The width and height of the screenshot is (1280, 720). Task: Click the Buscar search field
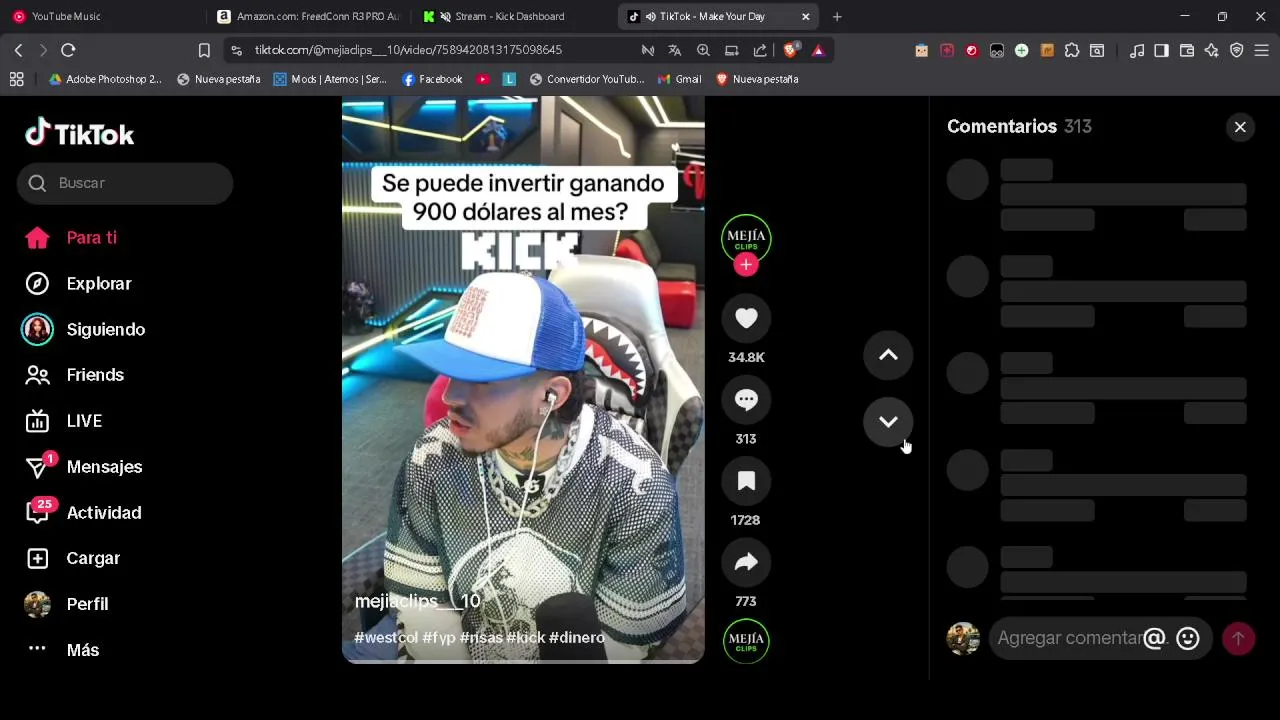(x=125, y=183)
